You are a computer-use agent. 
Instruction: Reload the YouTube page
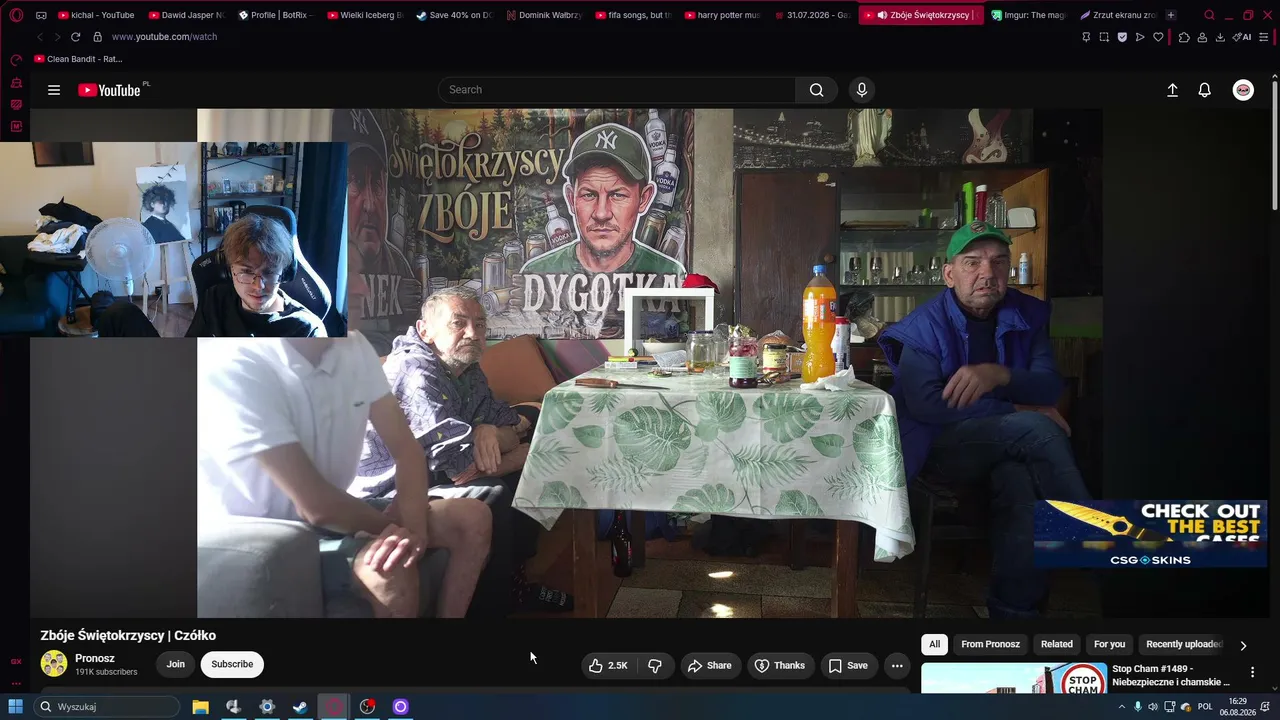coord(75,37)
